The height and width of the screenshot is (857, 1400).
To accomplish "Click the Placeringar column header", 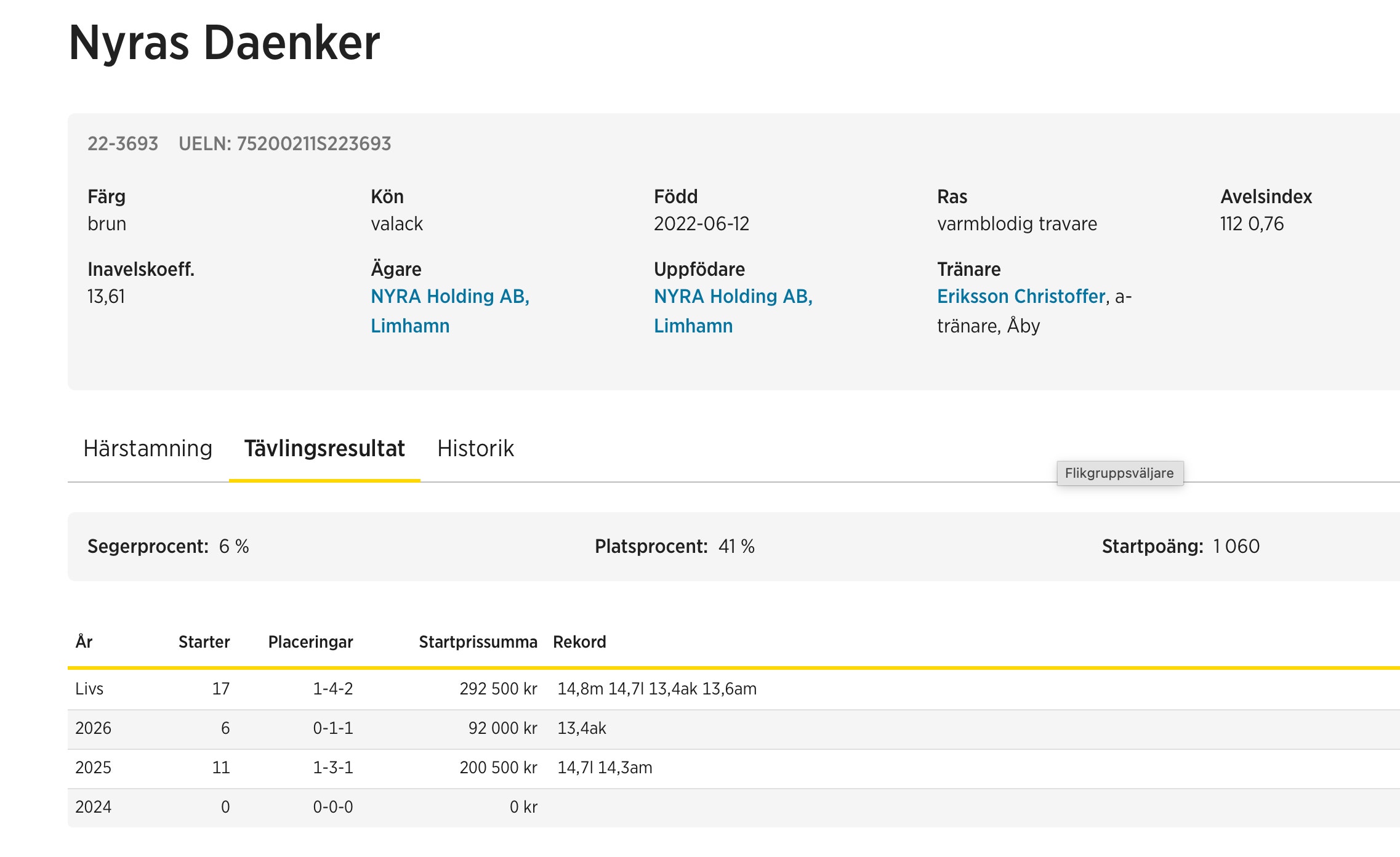I will click(310, 642).
